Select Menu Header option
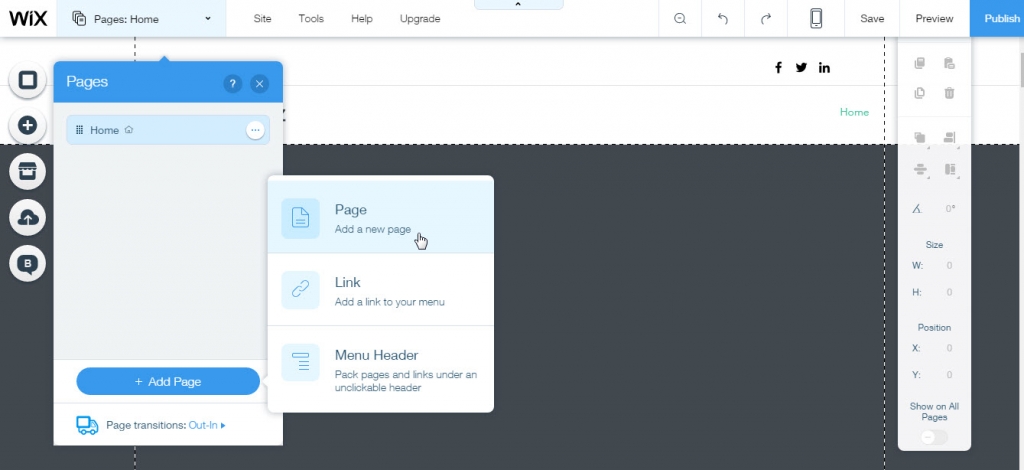Screen dimensions: 1024x470 [x=380, y=368]
